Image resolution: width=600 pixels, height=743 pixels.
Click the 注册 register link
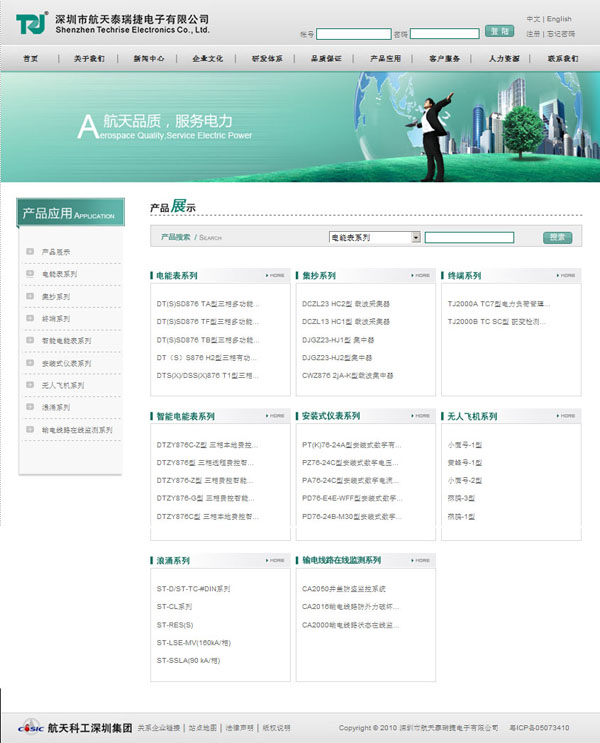[533, 34]
